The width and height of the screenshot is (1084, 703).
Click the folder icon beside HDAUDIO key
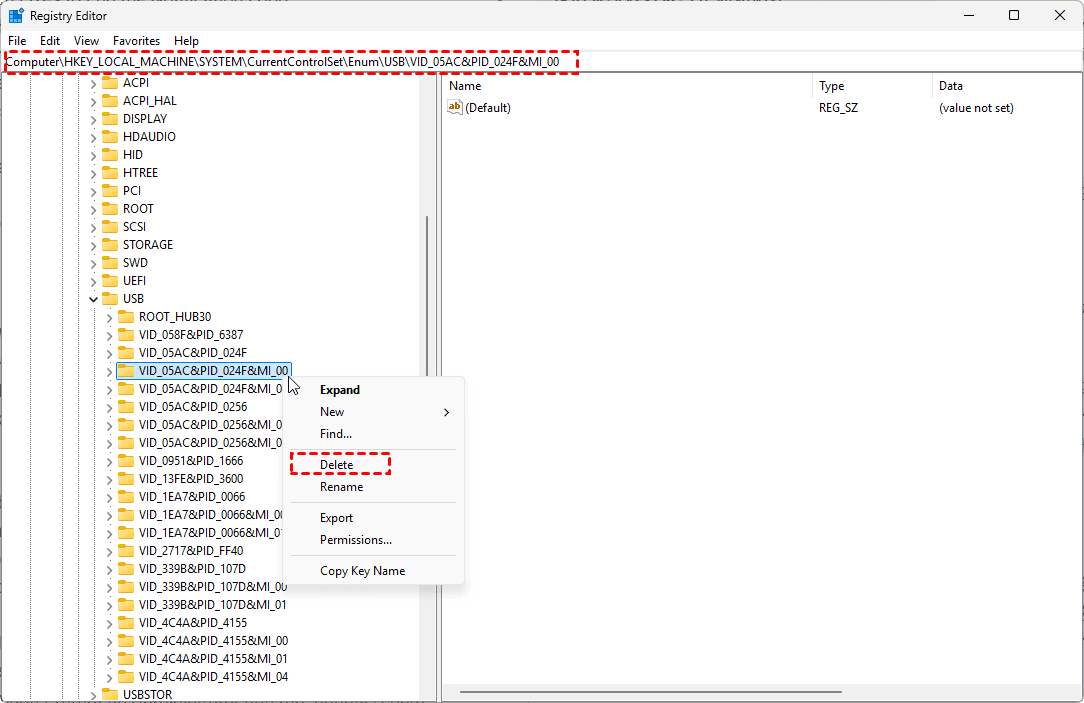click(110, 137)
